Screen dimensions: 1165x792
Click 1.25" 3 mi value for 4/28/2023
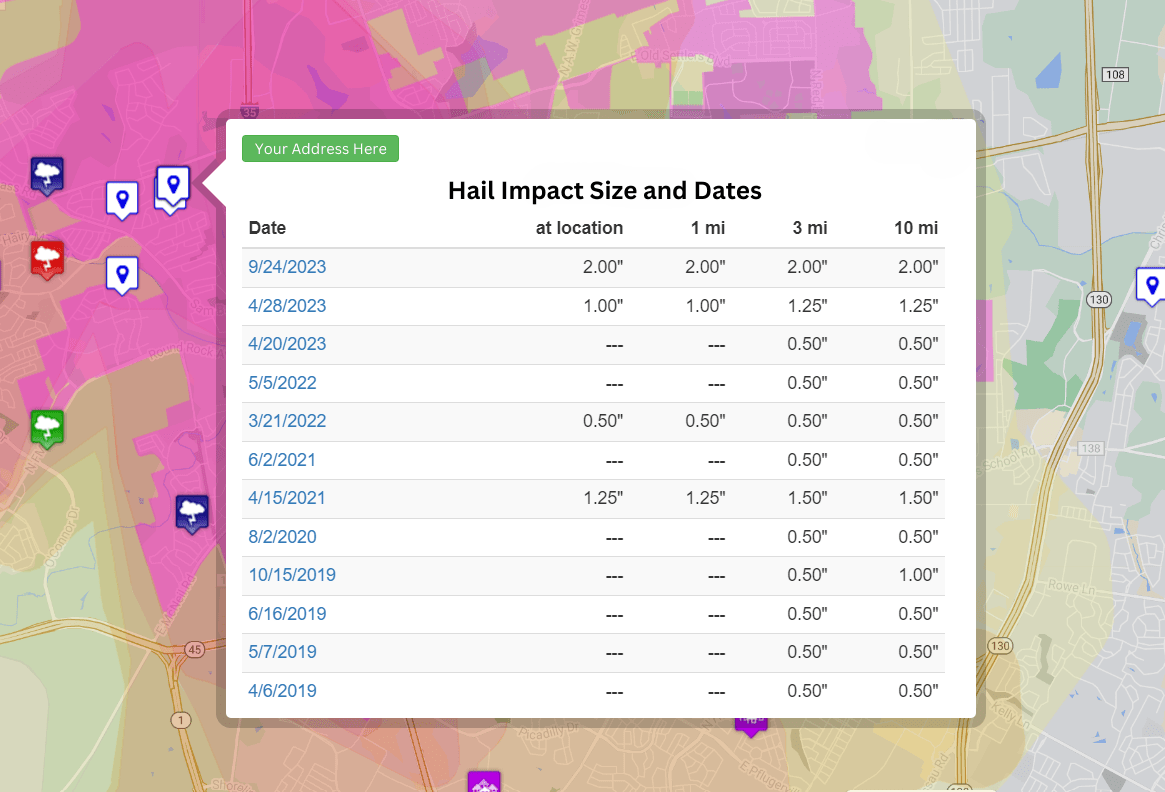coord(808,305)
